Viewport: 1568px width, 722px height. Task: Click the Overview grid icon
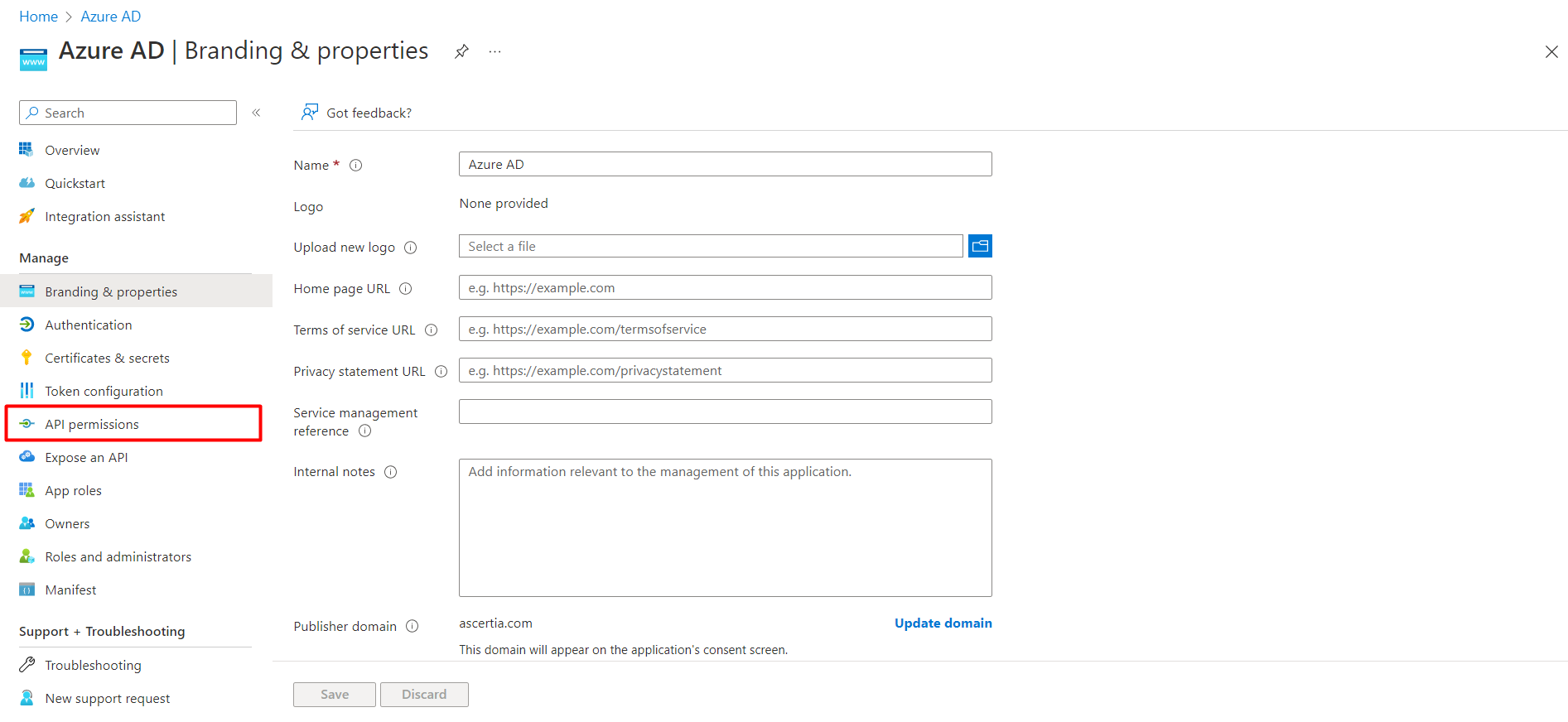(27, 150)
